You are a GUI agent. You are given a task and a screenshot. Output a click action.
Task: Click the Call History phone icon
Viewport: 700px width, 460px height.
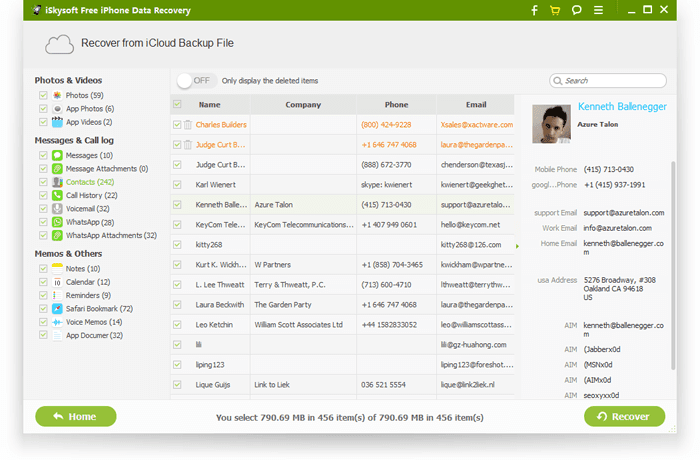tap(57, 195)
